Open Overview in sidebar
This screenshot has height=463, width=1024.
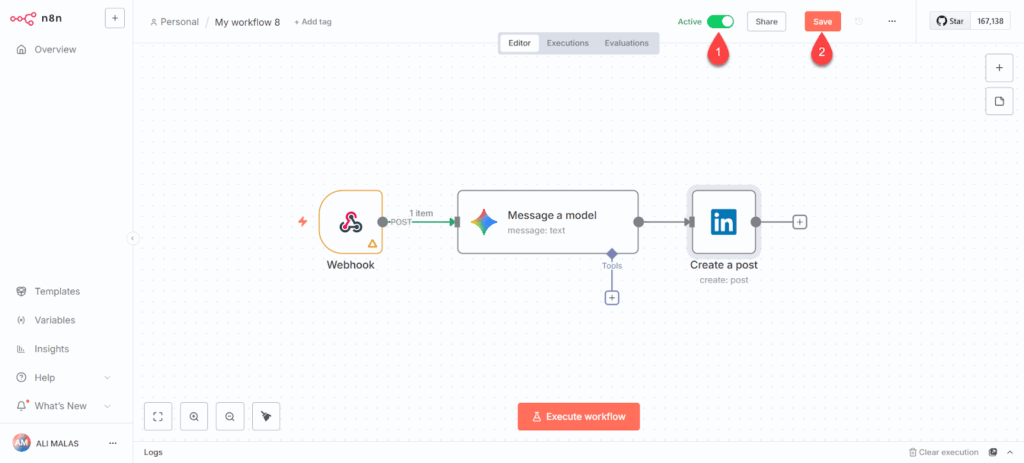click(x=56, y=50)
